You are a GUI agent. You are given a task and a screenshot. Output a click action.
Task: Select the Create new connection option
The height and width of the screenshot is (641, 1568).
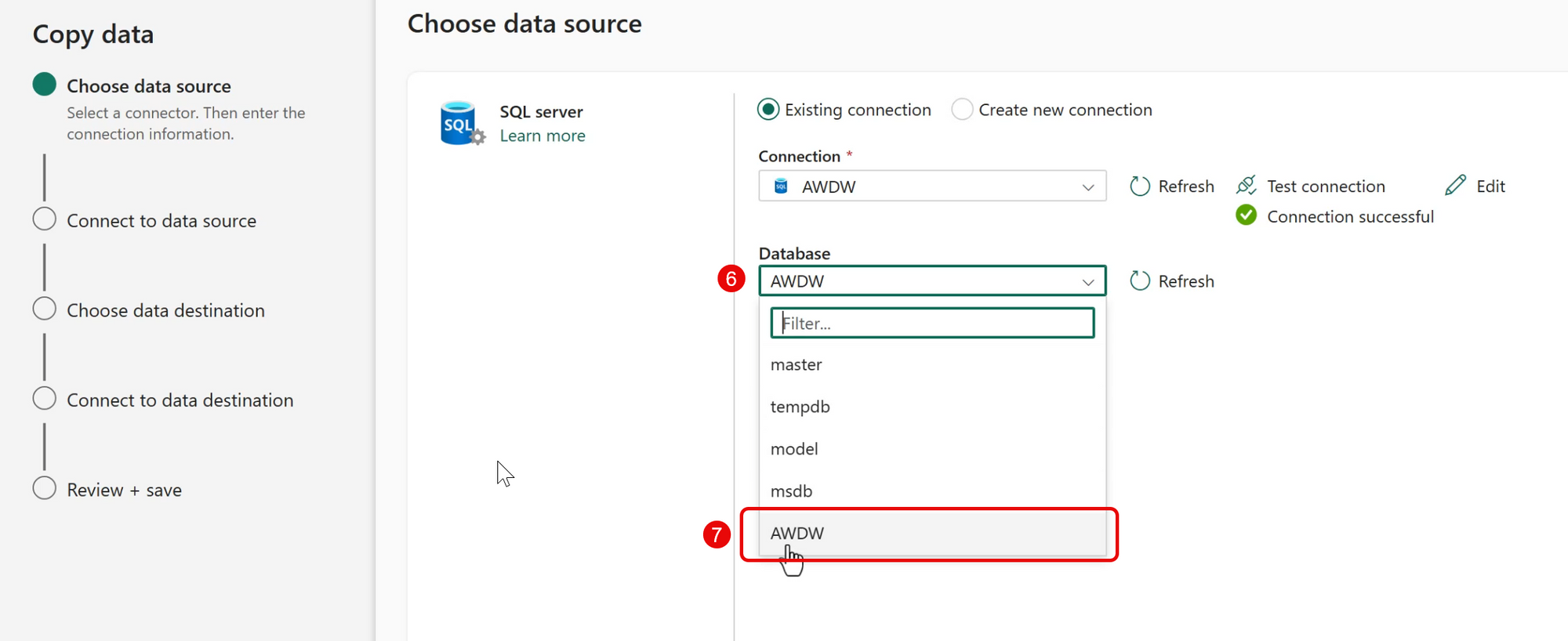pyautogui.click(x=962, y=110)
